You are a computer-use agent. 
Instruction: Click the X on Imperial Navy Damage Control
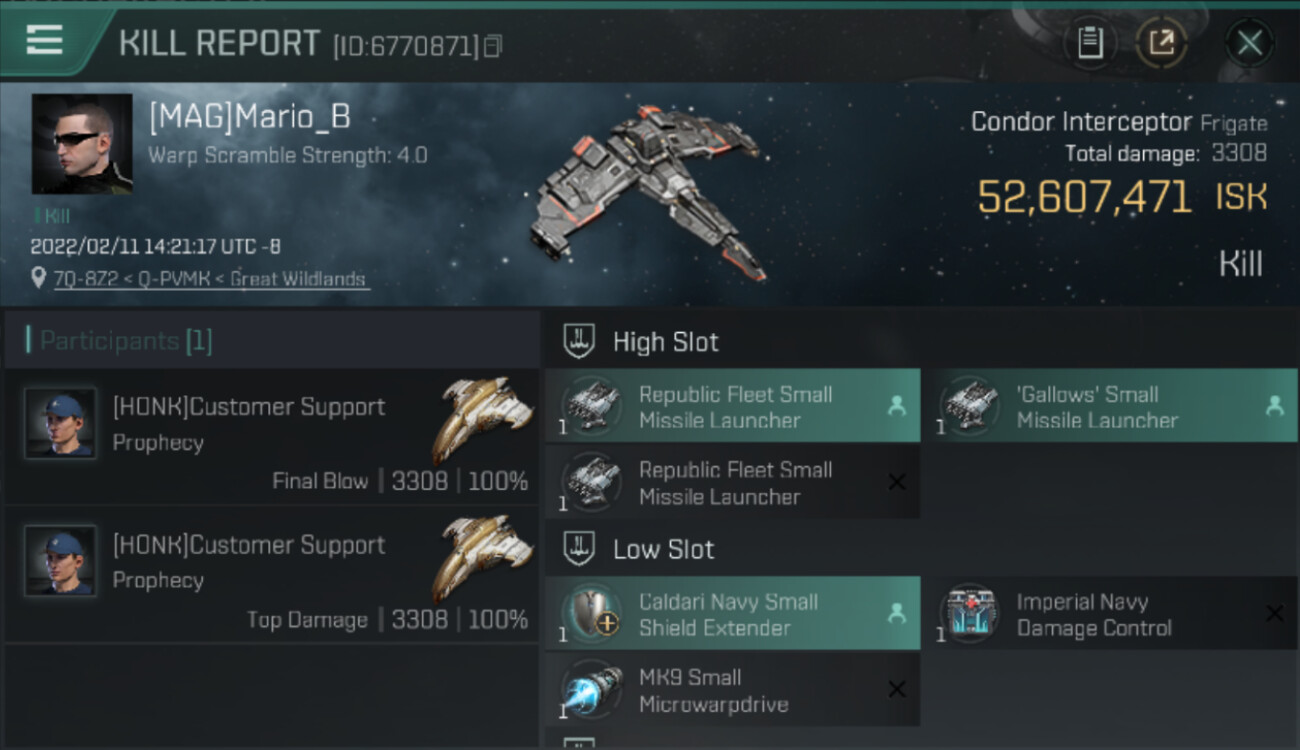pyautogui.click(x=1274, y=614)
